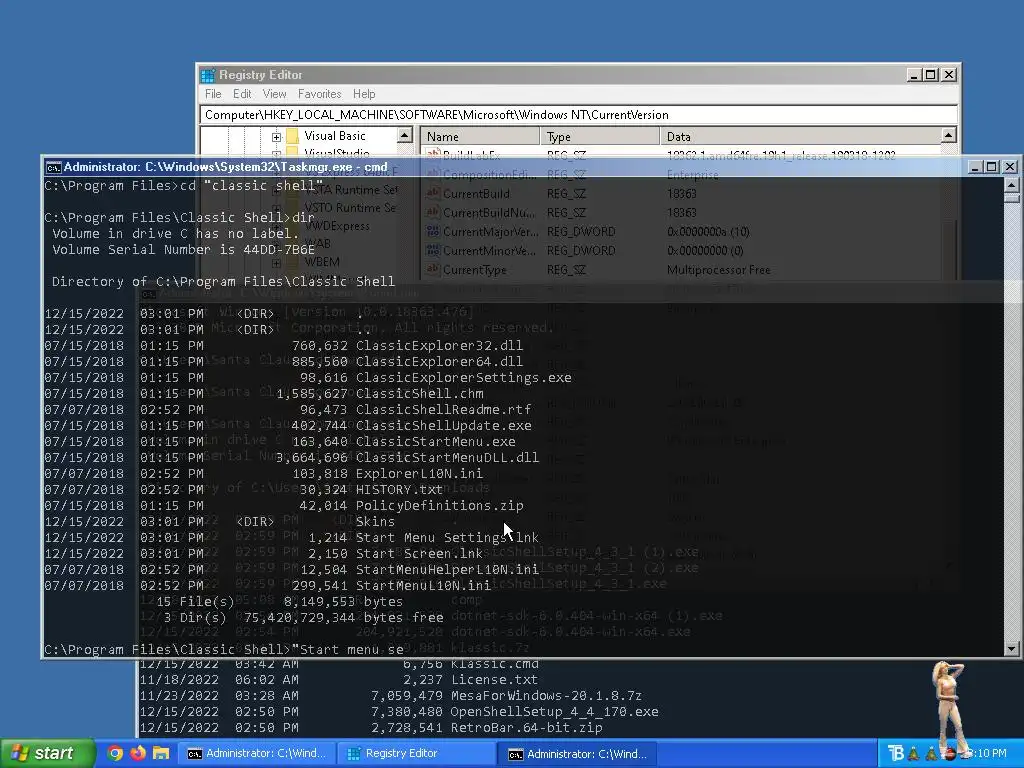Click the Registry Editor address path field
The width and height of the screenshot is (1024, 768).
pyautogui.click(x=579, y=115)
